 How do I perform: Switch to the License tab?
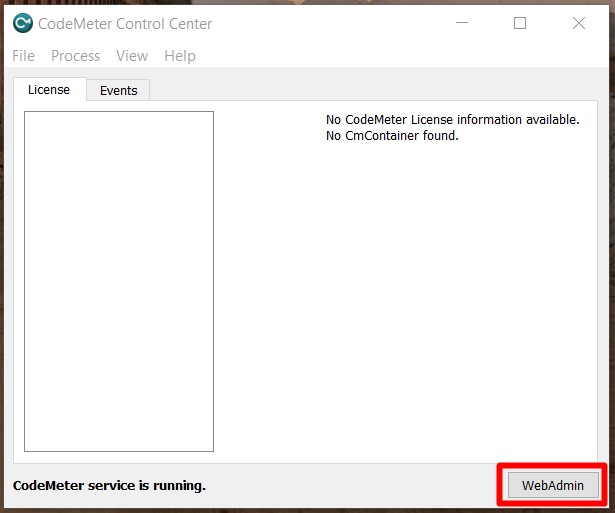tap(49, 90)
